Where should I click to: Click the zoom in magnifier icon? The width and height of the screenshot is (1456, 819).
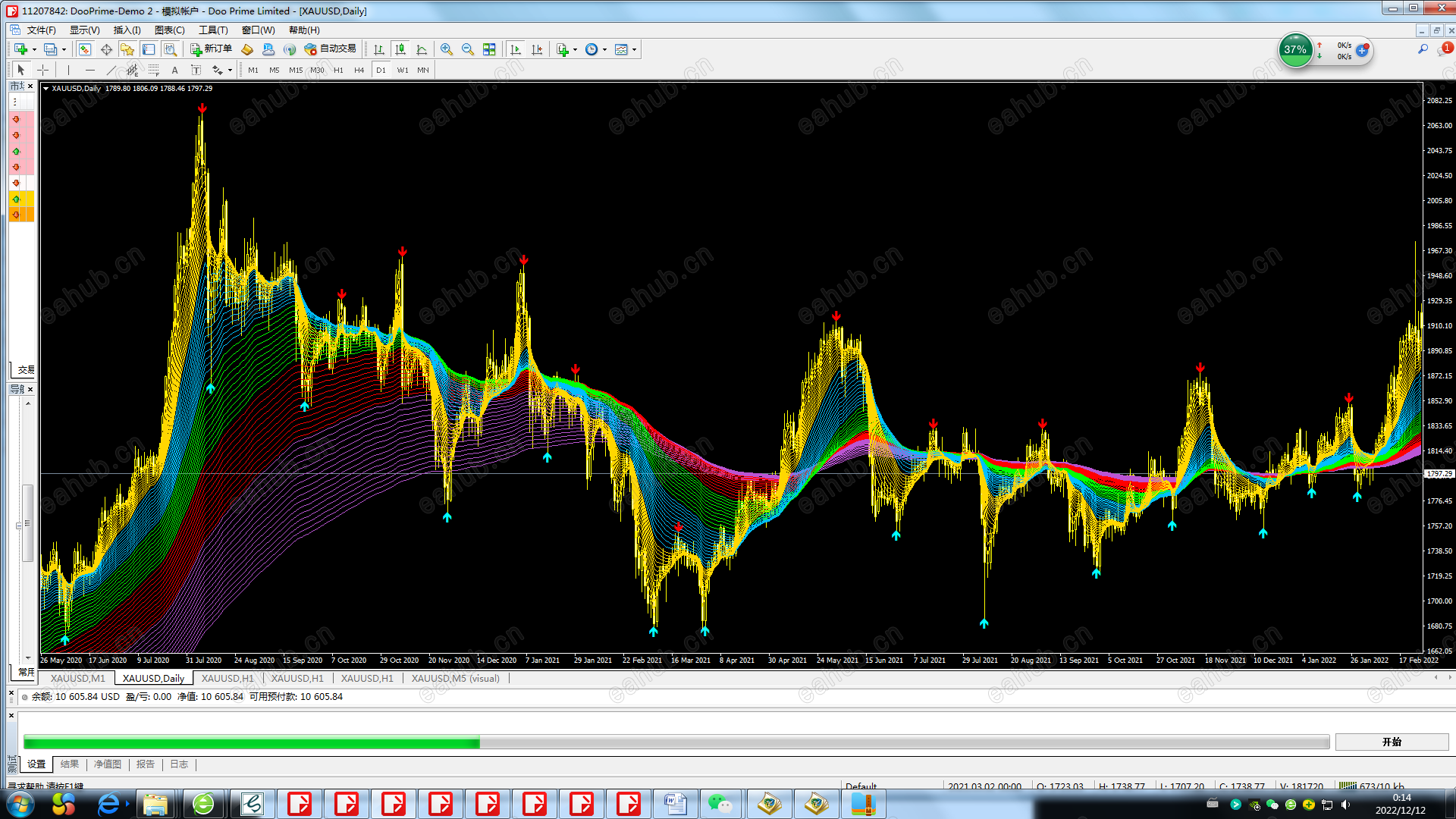pos(447,49)
